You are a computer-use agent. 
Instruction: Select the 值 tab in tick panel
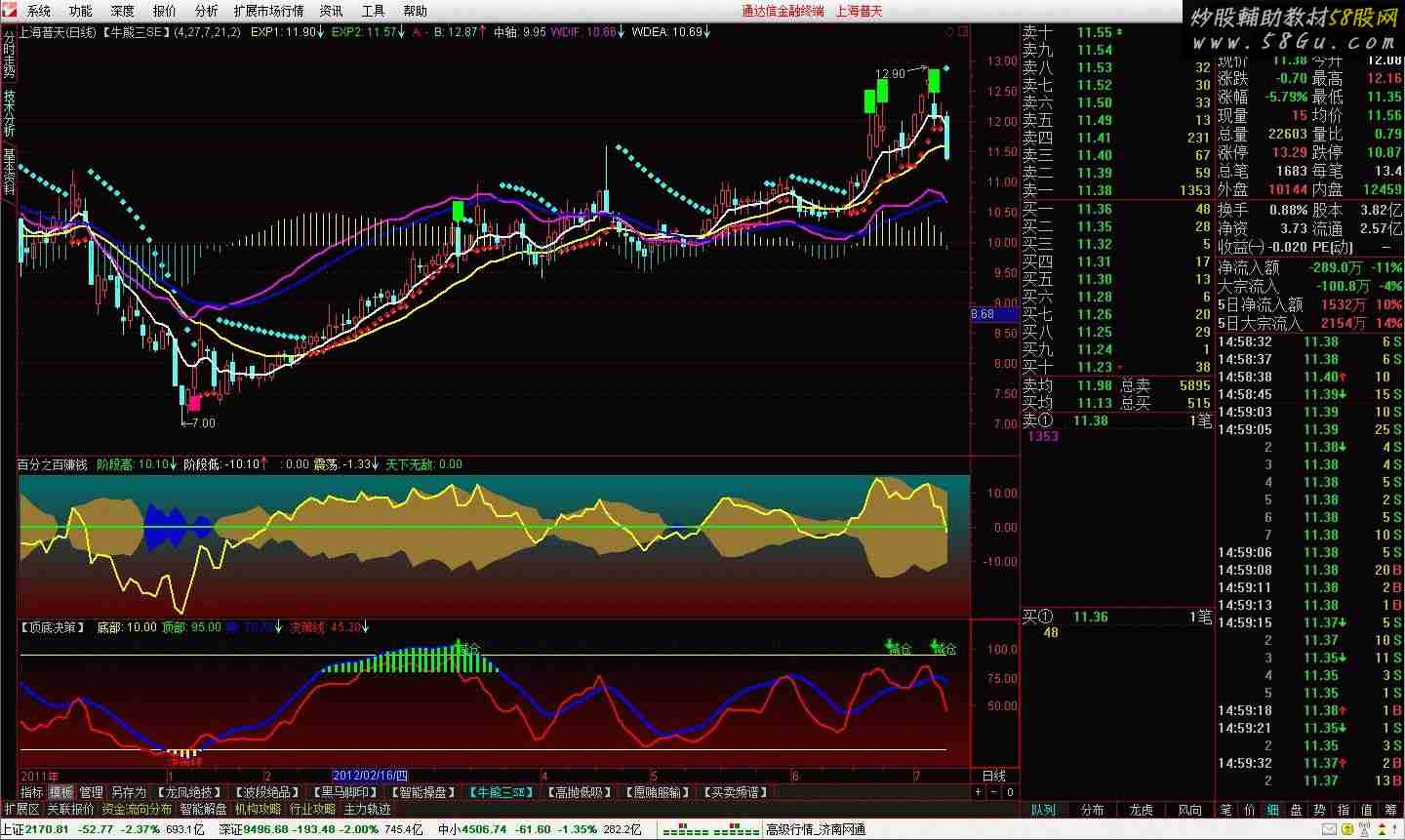tap(1367, 810)
